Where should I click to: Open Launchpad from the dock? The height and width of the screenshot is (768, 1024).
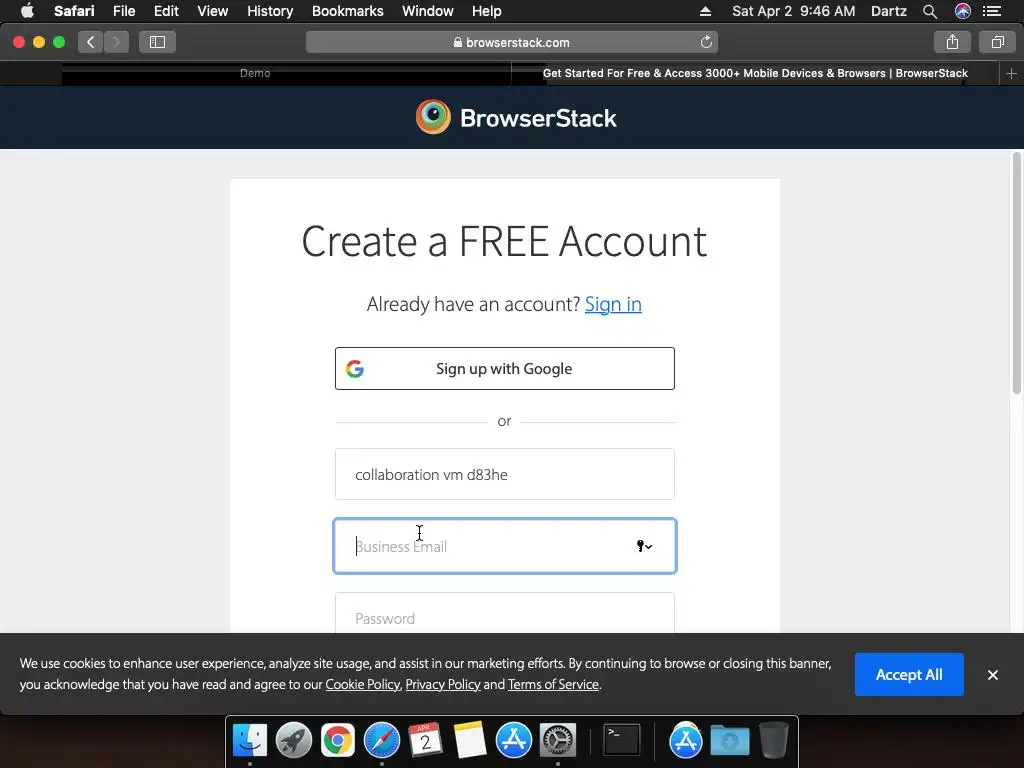[294, 741]
